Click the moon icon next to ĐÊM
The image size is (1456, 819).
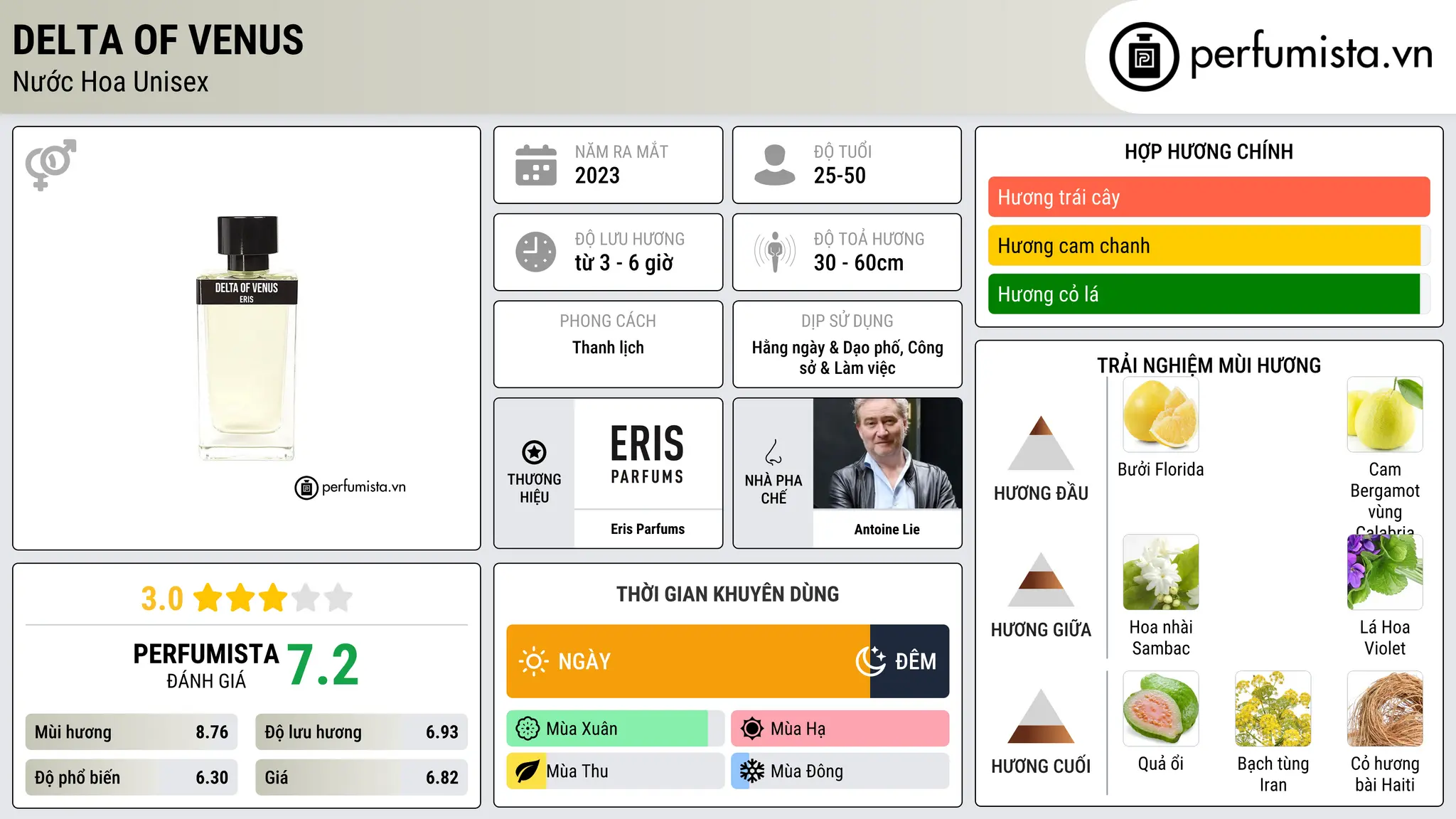(871, 661)
